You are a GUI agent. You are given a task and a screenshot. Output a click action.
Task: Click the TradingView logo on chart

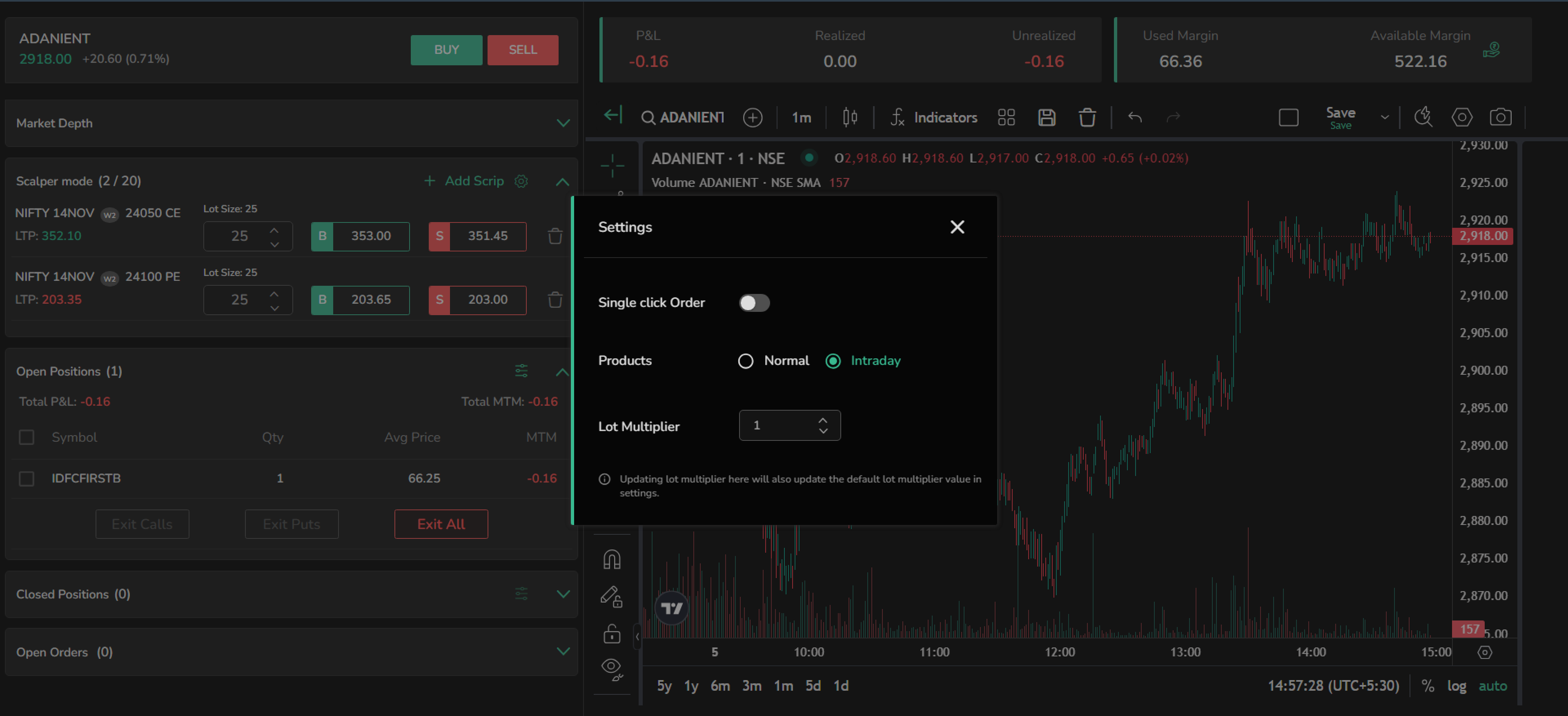[x=671, y=608]
